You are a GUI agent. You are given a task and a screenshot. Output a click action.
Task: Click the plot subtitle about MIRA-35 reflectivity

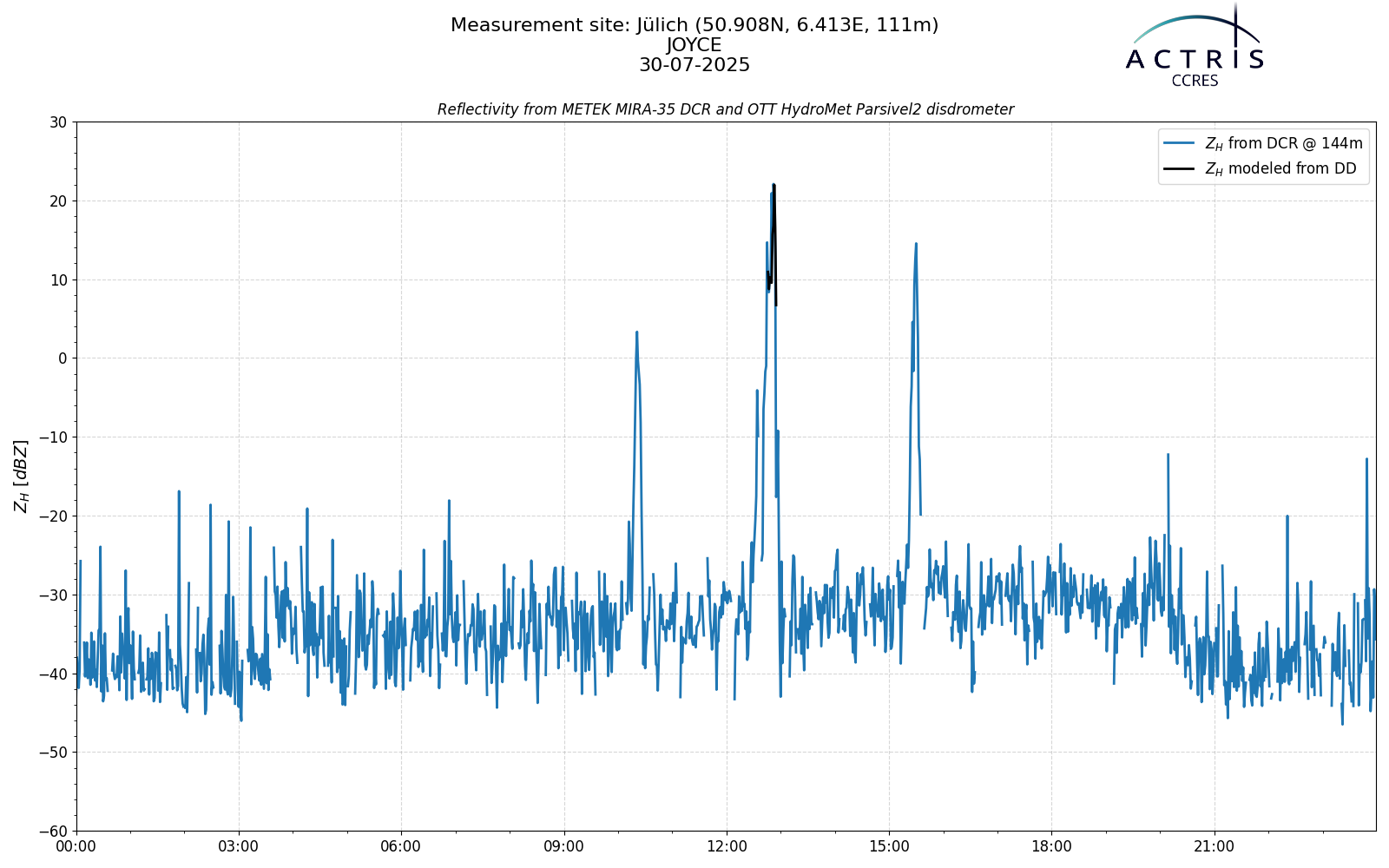pyautogui.click(x=726, y=109)
